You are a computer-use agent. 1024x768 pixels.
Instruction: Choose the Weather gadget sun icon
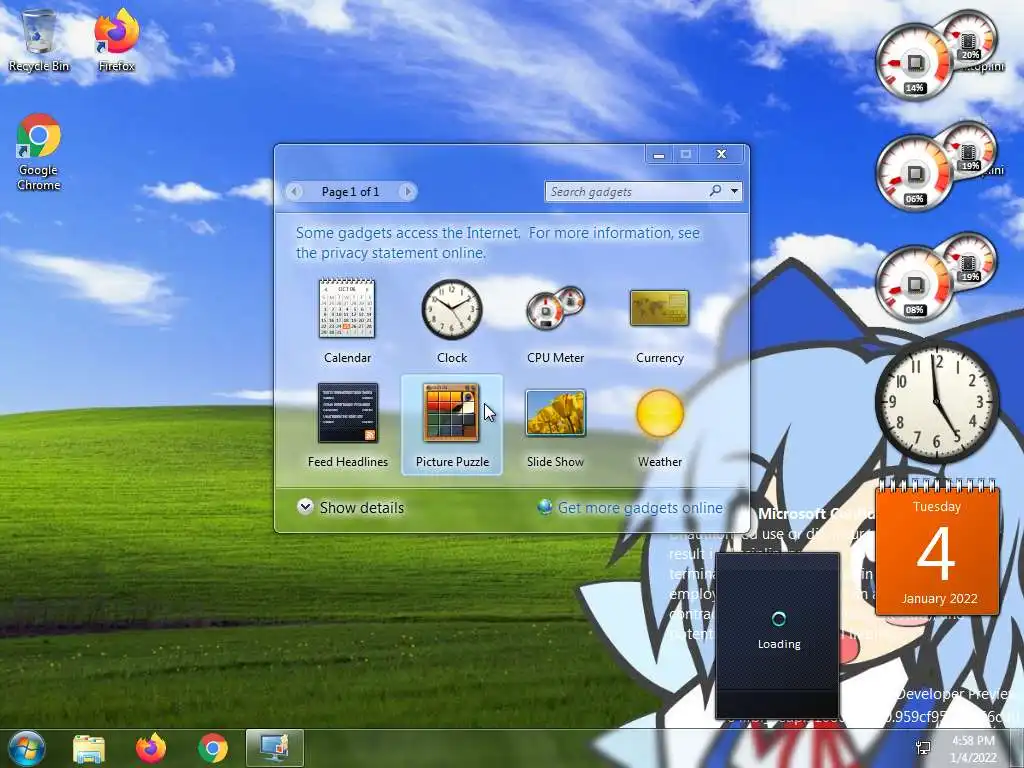click(660, 413)
